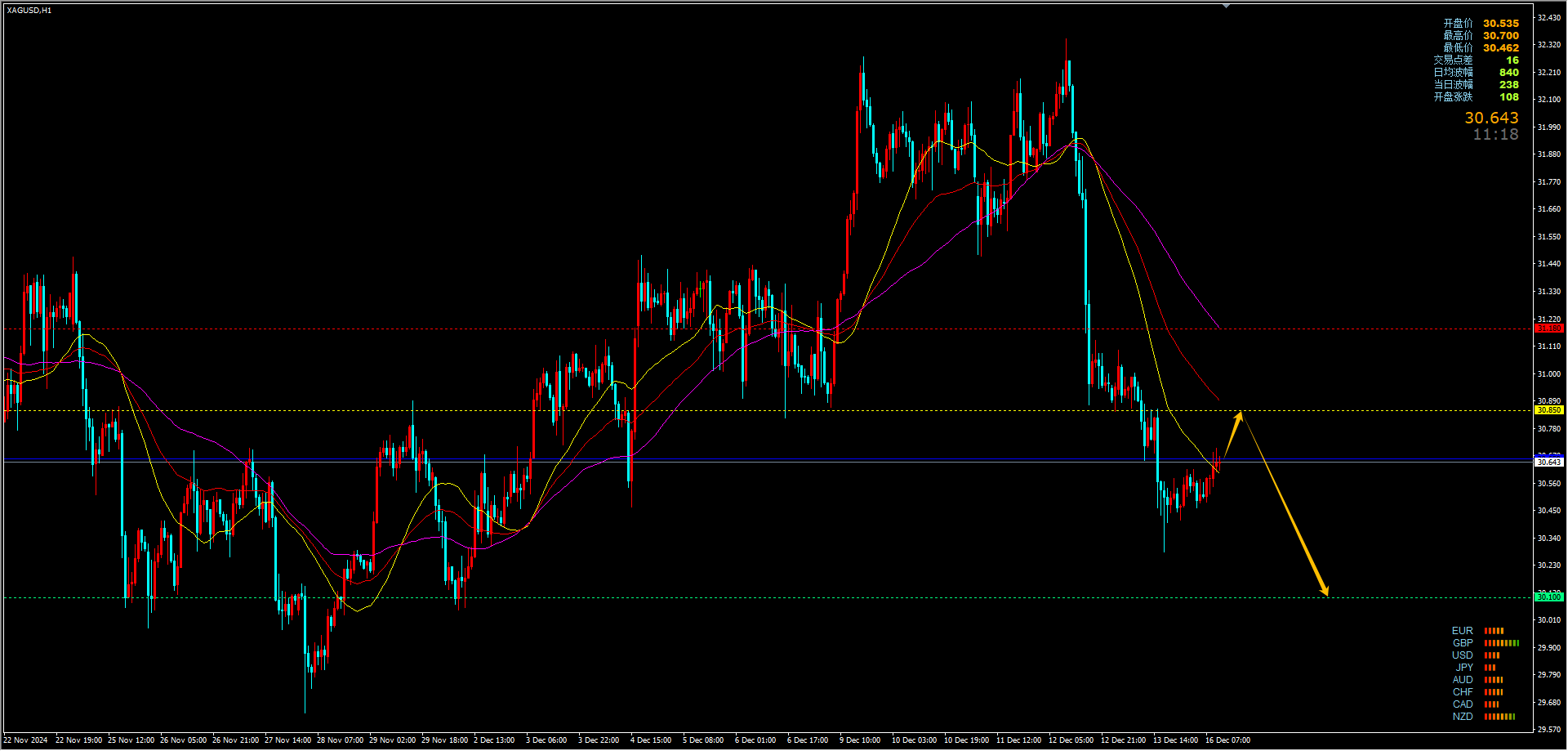Click the 11 Dec 12:00 time axis label

1018,740
